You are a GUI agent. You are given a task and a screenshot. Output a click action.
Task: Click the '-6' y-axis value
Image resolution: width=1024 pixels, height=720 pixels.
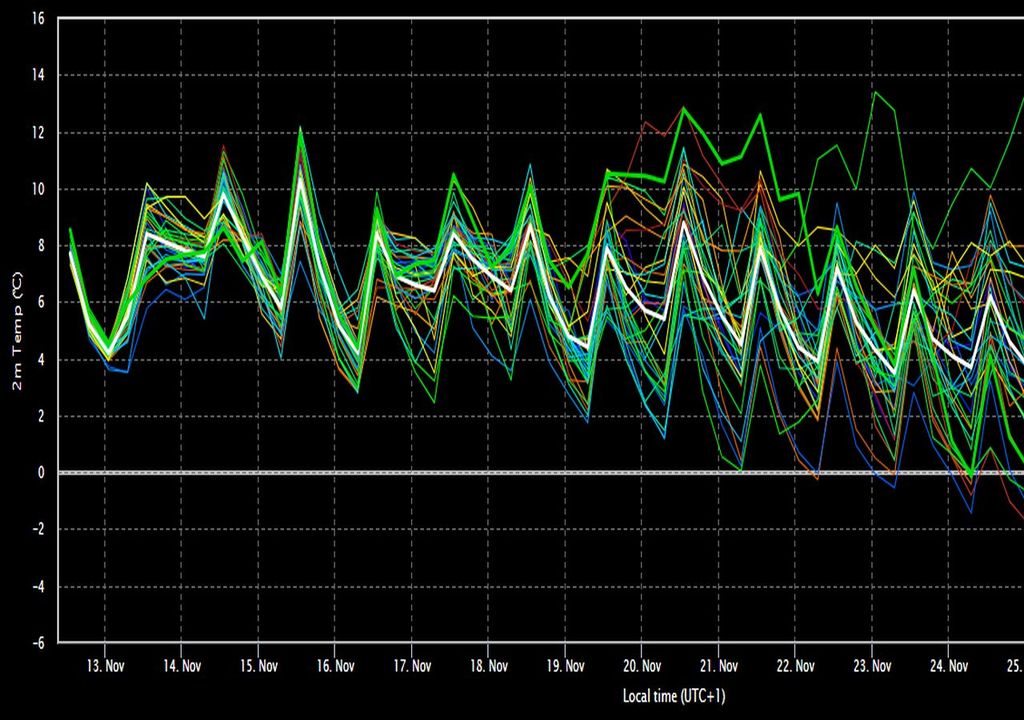point(38,643)
